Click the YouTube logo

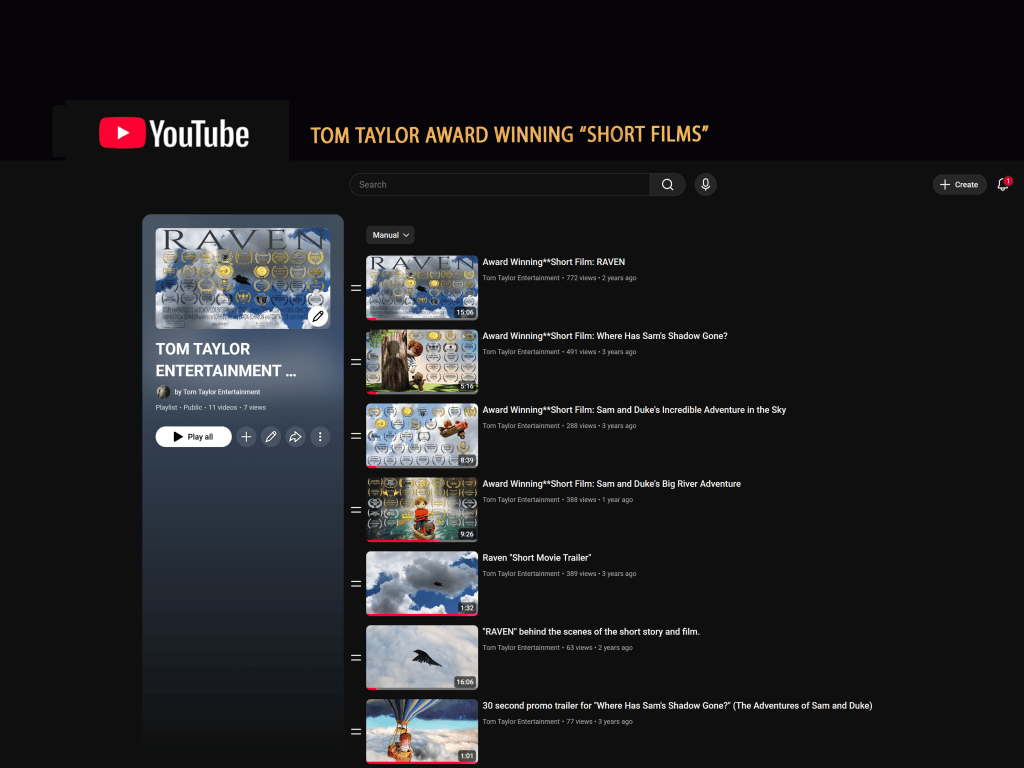click(174, 133)
